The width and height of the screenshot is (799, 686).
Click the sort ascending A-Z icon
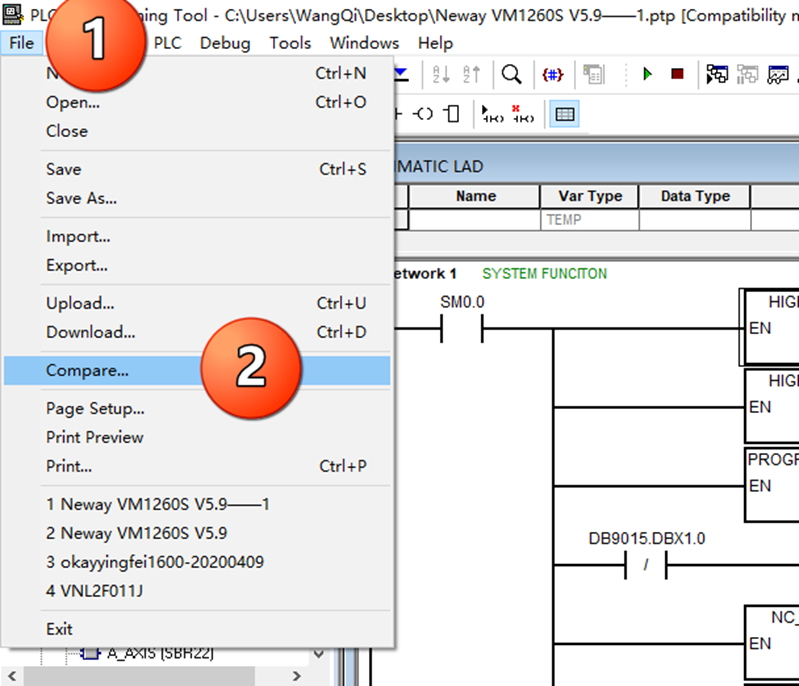point(441,74)
